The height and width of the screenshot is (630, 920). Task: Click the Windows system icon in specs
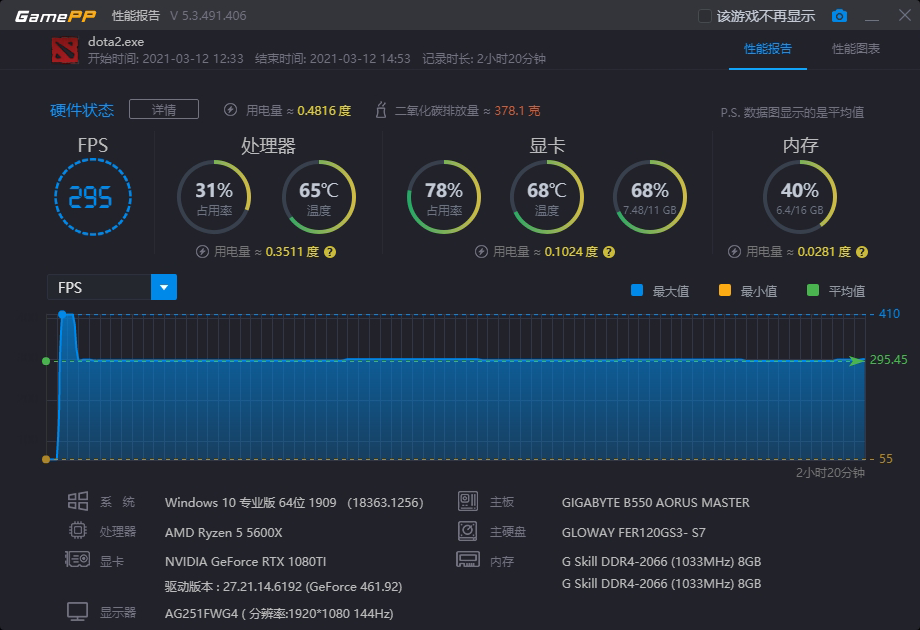(x=77, y=502)
